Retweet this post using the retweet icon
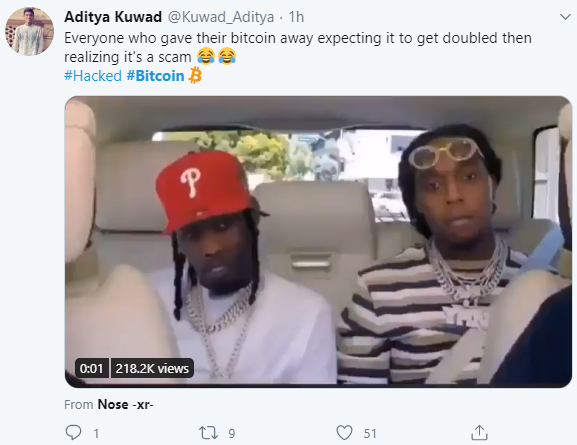 pos(208,433)
